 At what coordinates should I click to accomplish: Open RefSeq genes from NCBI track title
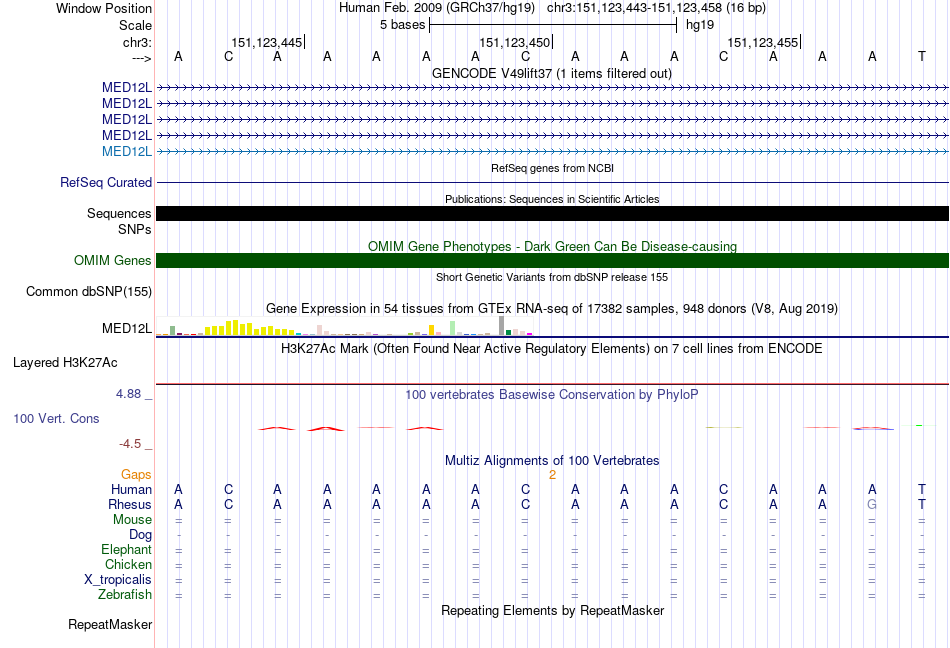click(x=552, y=168)
